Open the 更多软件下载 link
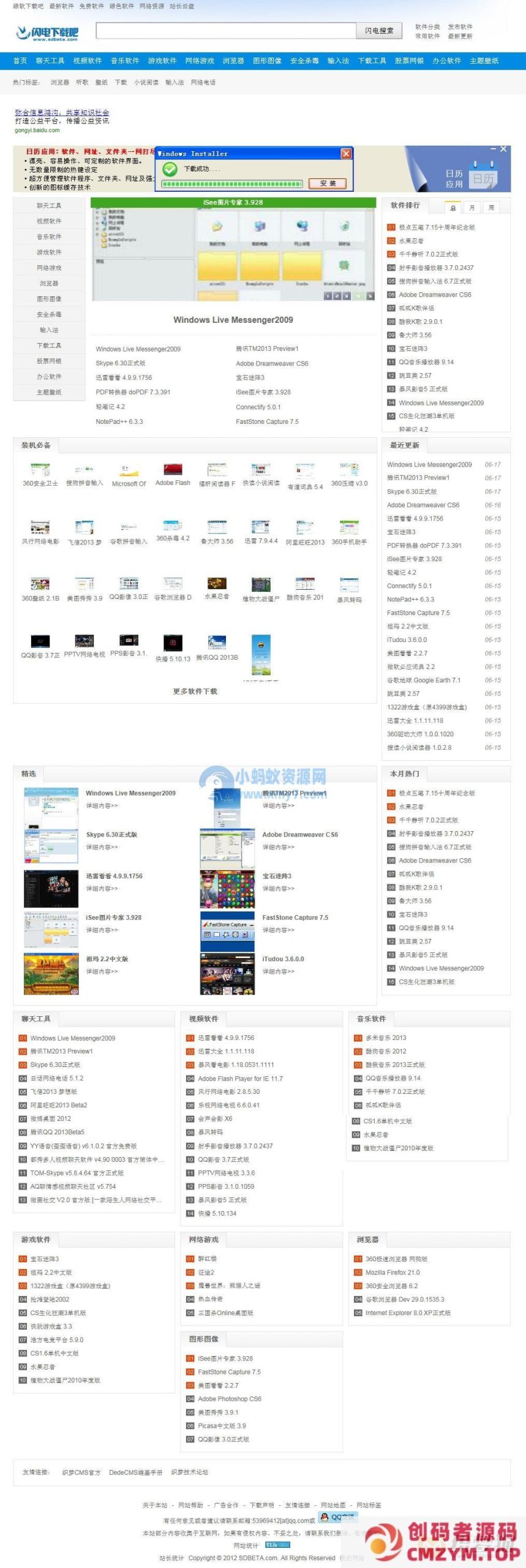This screenshot has width=526, height=1568. pyautogui.click(x=195, y=691)
